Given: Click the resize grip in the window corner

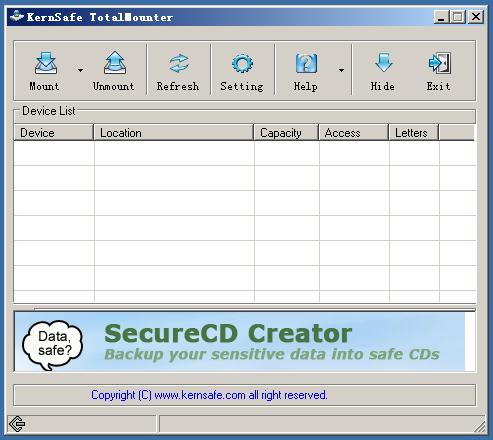Looking at the screenshot, I should 480,426.
